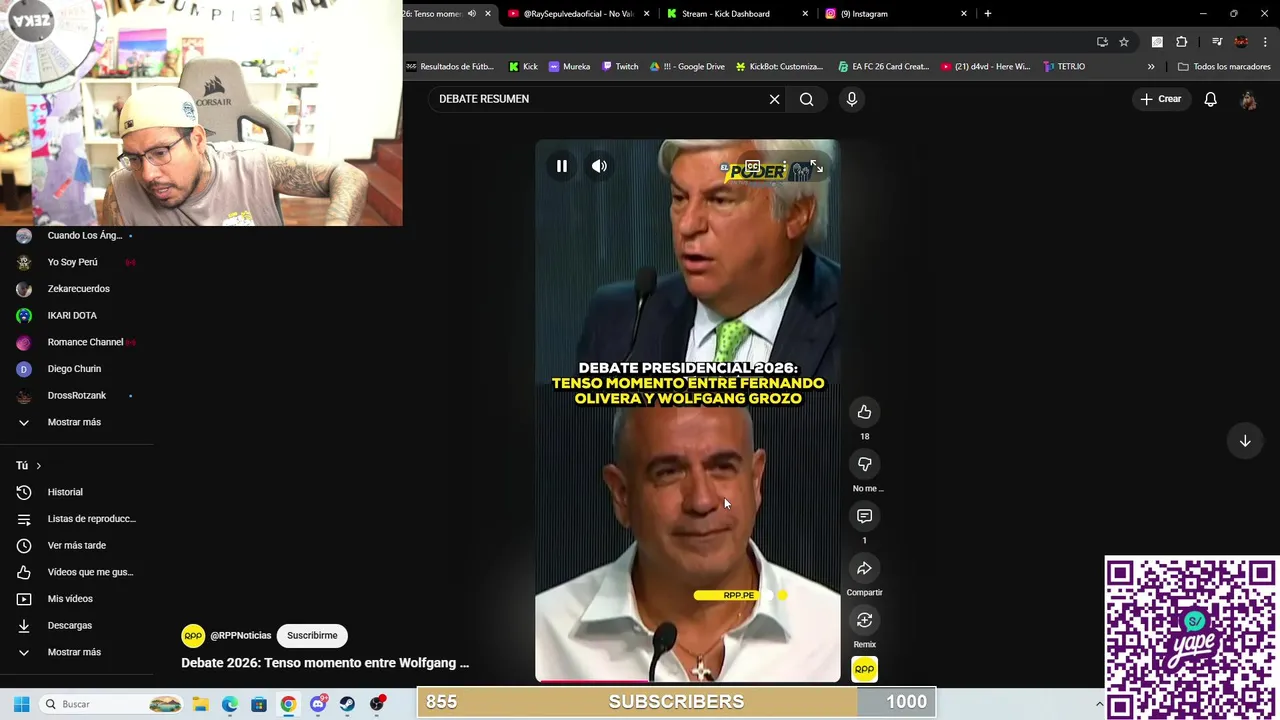Open the RPP sound source thumbnail

point(864,669)
